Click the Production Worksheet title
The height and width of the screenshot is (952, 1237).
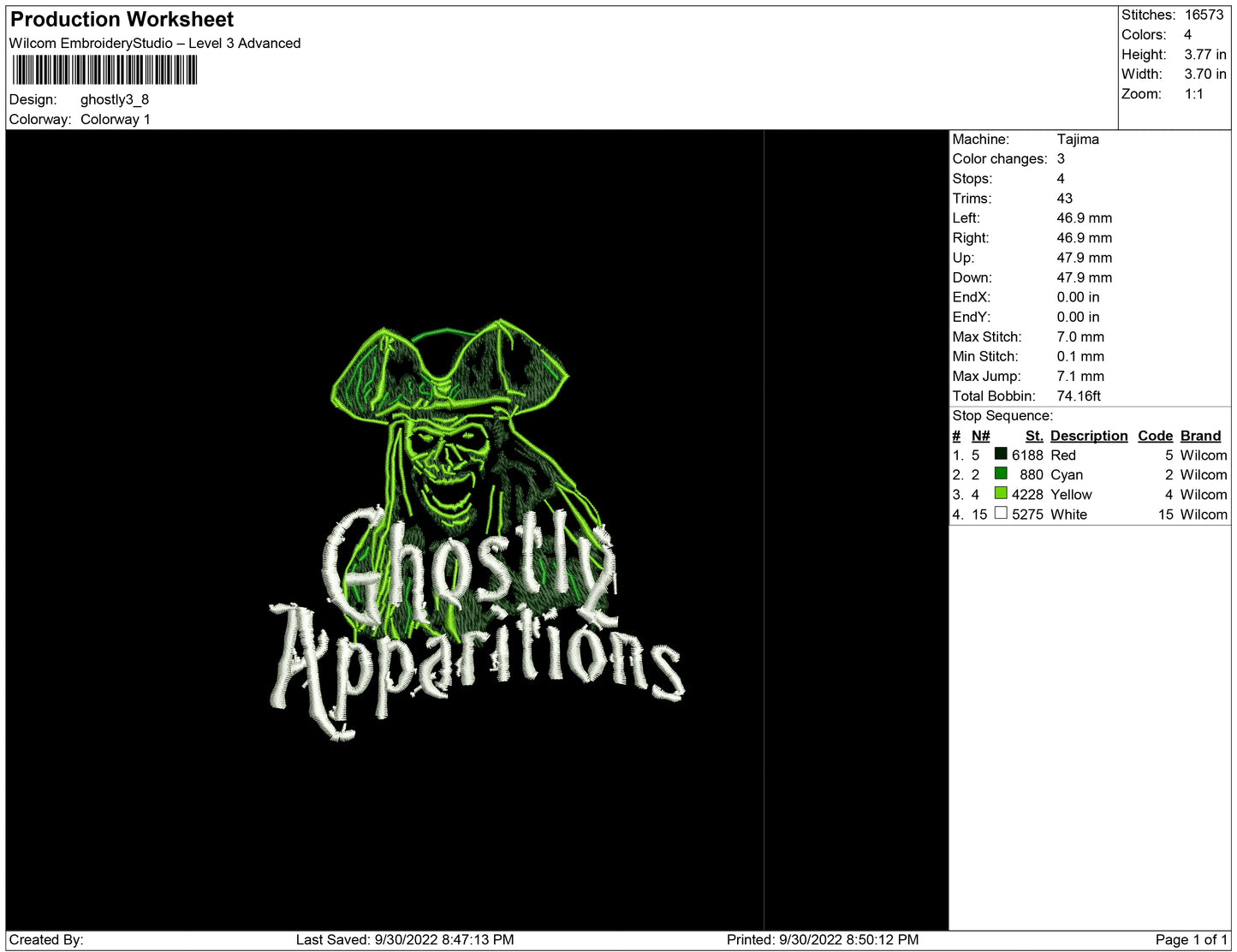(x=122, y=19)
